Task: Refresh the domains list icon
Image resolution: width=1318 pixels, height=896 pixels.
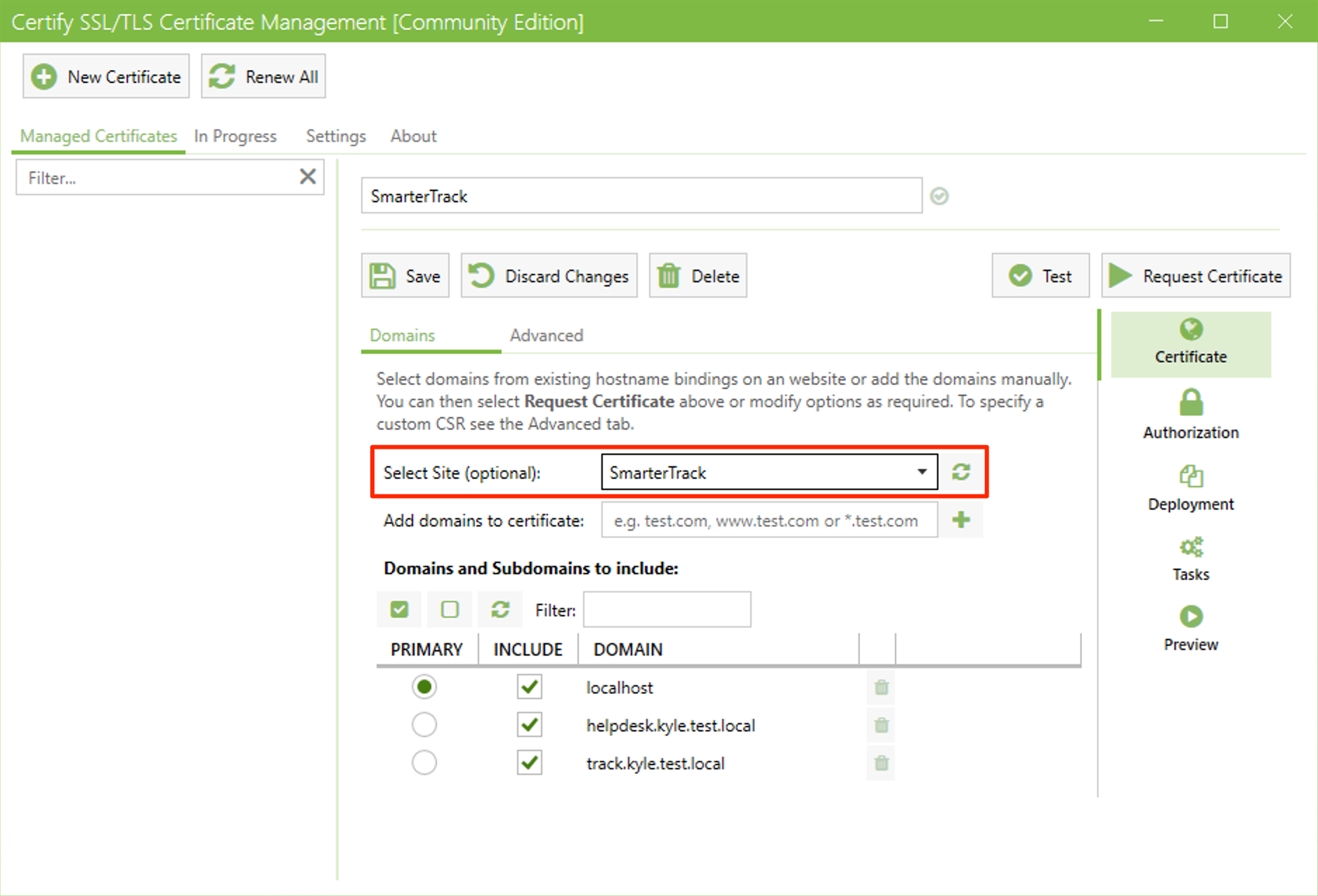Action: click(x=500, y=609)
